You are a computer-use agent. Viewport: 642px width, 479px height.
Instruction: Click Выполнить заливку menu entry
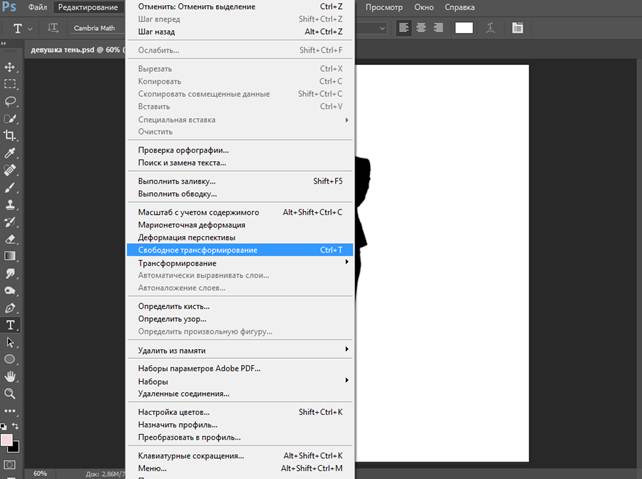pos(177,181)
